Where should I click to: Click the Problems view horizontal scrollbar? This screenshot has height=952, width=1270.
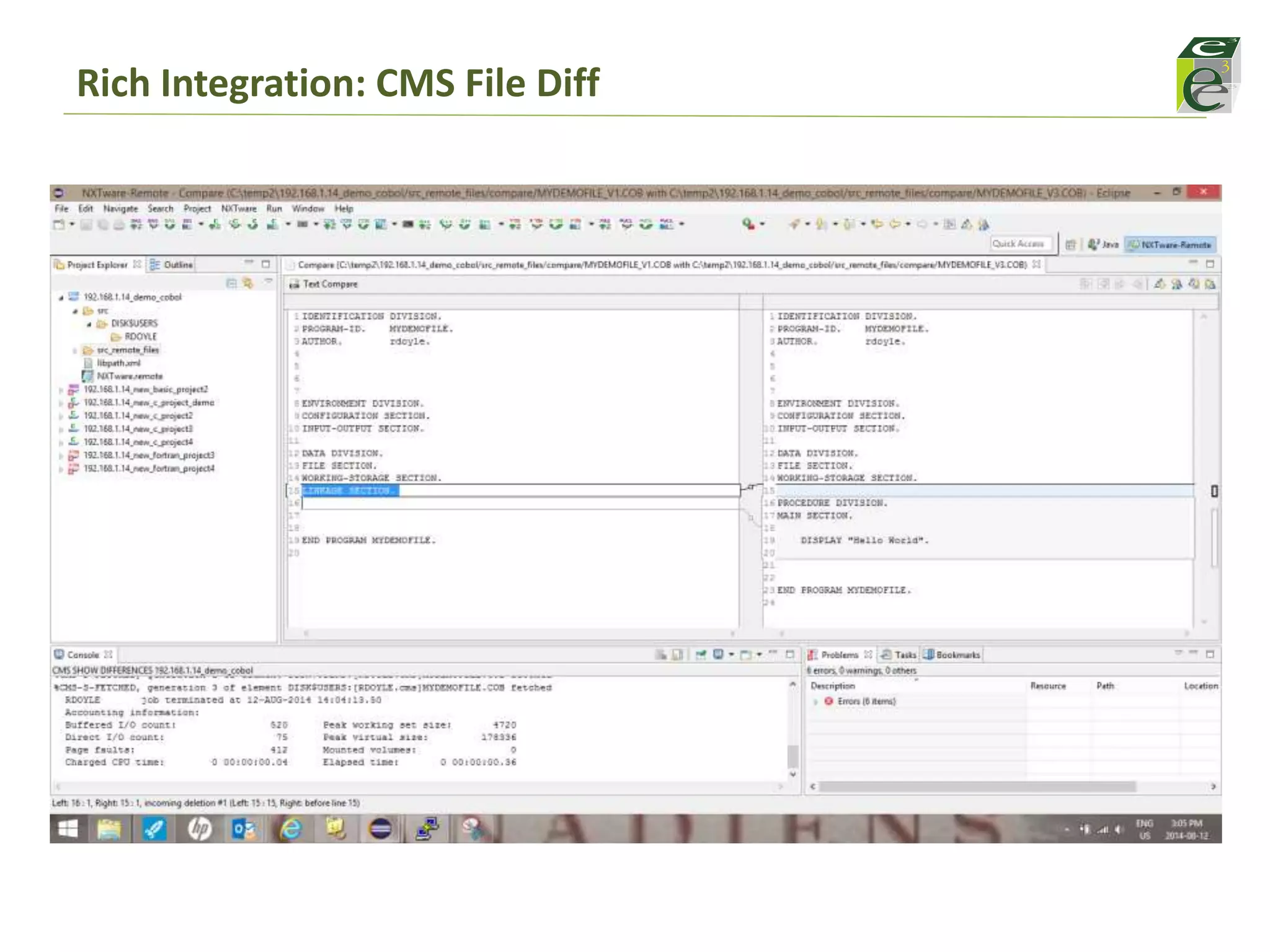(x=977, y=787)
